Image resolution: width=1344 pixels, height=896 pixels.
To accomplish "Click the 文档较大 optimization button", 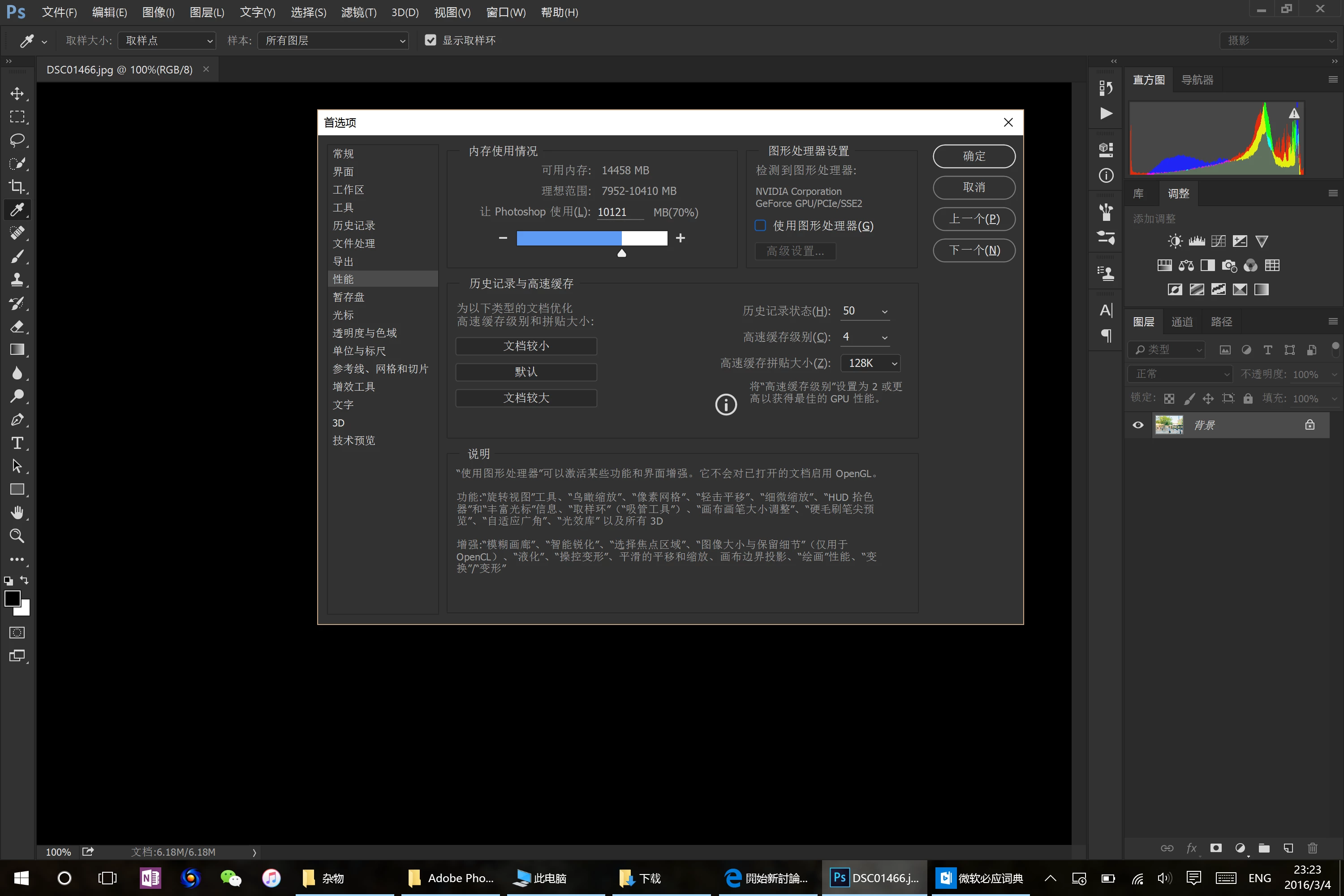I will tap(526, 398).
